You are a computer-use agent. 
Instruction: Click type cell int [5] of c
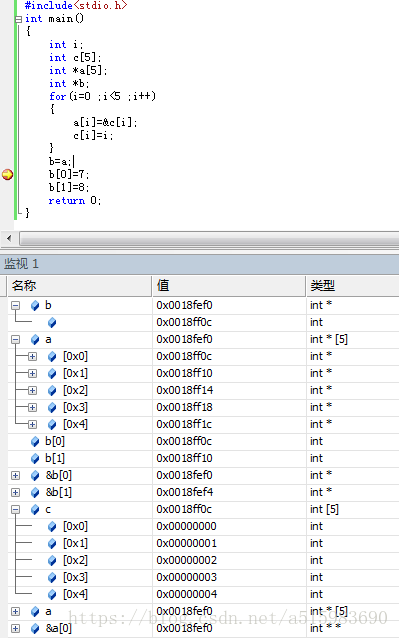(324, 509)
